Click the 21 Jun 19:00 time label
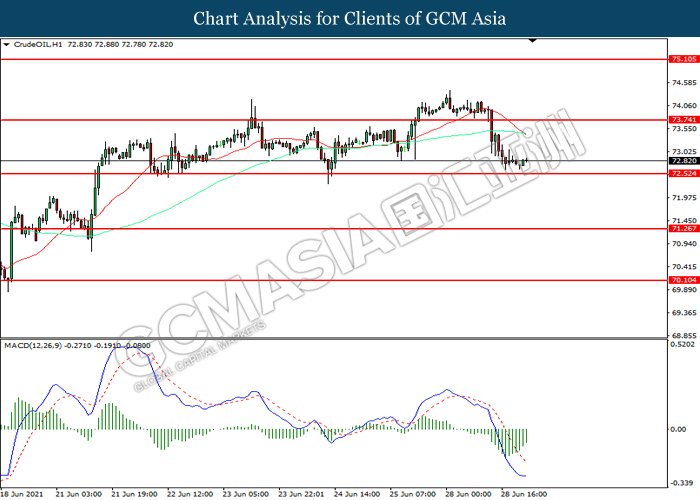700x500 pixels. [x=134, y=494]
